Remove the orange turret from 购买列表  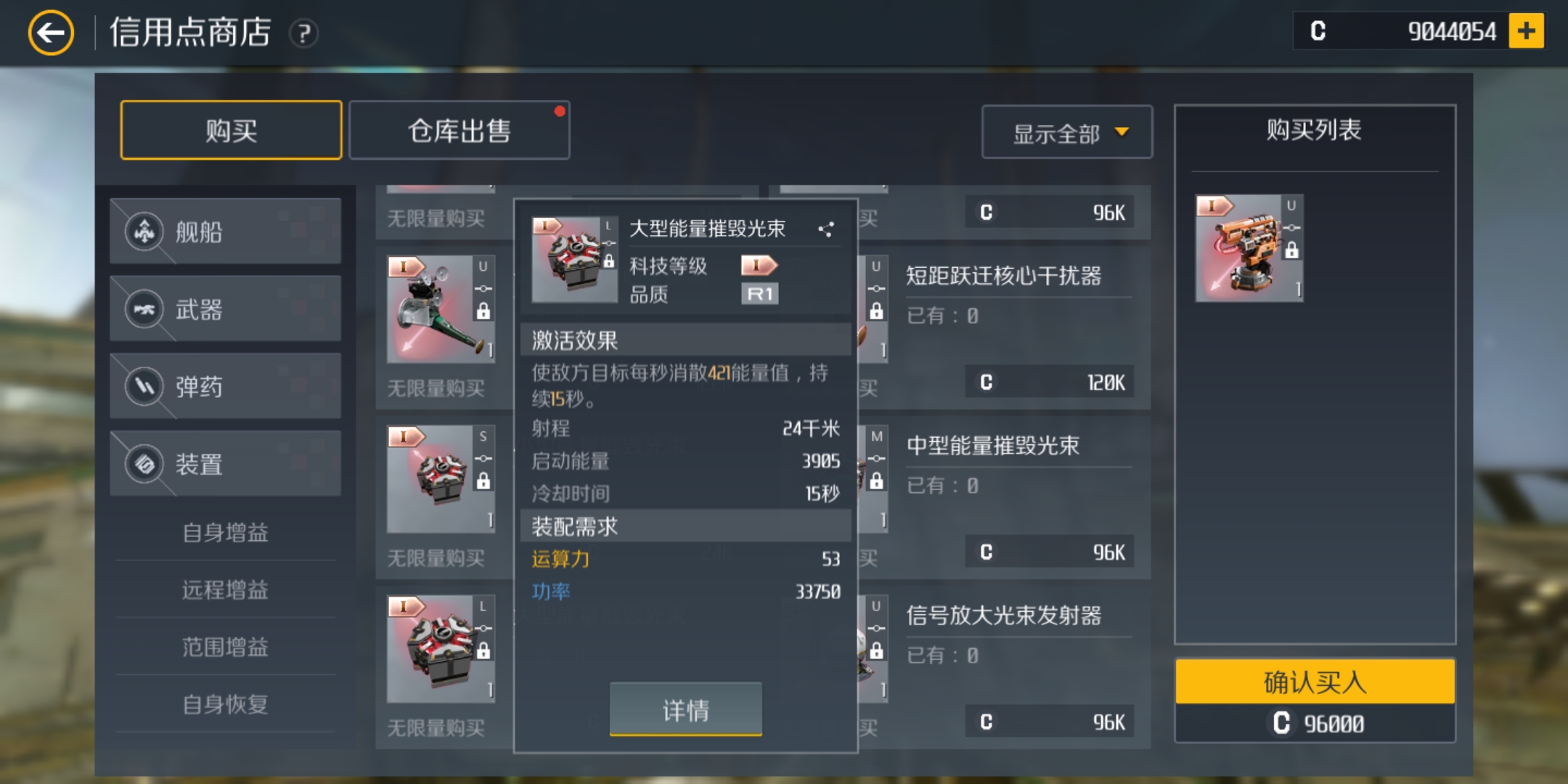click(x=1249, y=248)
